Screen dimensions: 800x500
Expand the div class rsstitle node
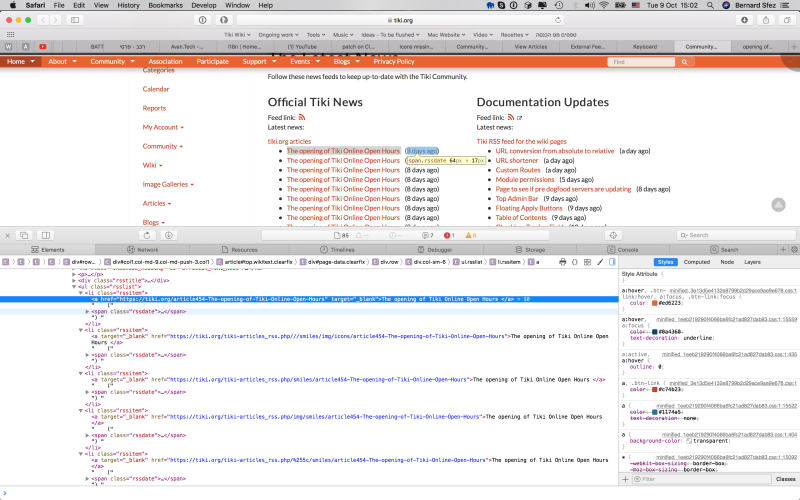pos(74,280)
